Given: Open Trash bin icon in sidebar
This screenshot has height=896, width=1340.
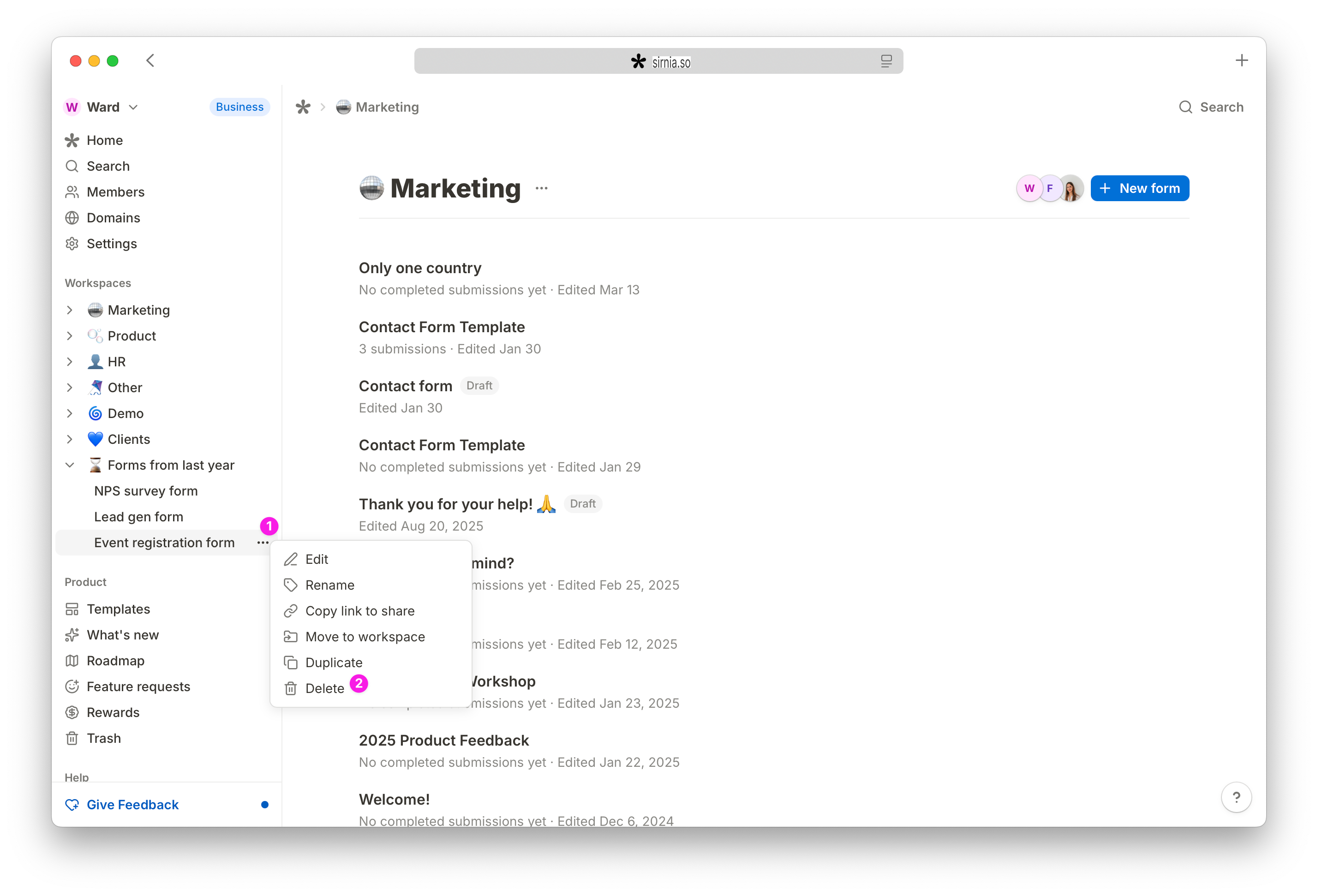Looking at the screenshot, I should click(72, 738).
